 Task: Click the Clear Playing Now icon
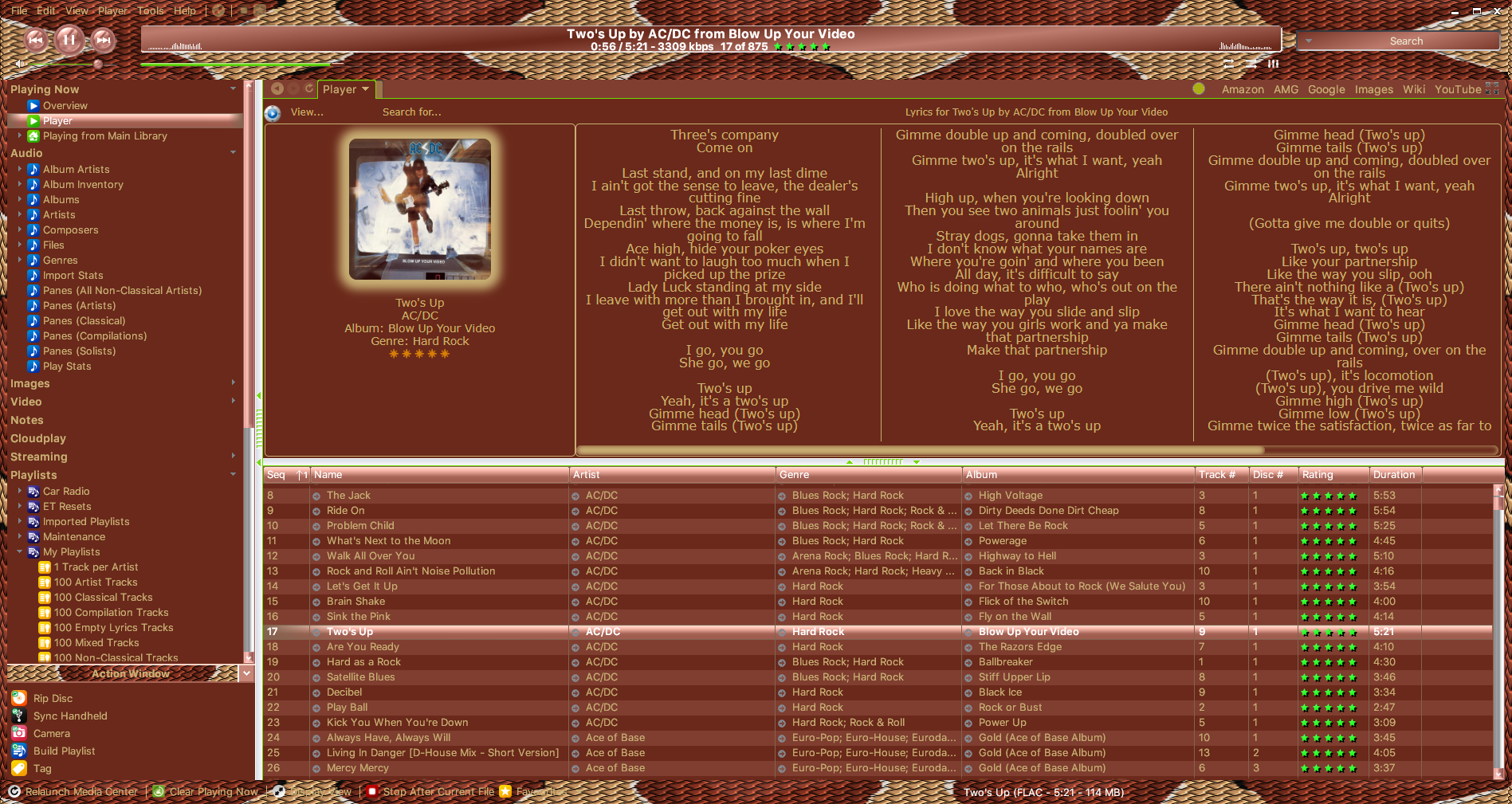tap(159, 791)
